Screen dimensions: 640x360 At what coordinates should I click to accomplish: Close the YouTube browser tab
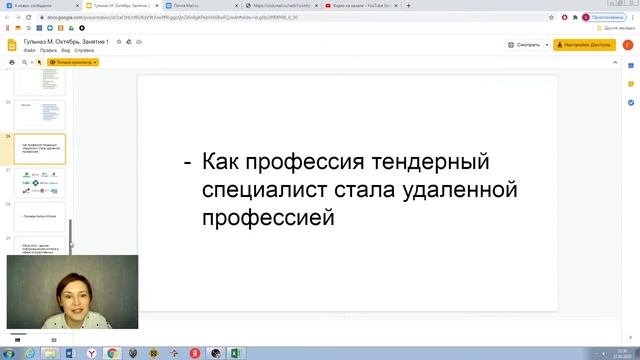396,6
